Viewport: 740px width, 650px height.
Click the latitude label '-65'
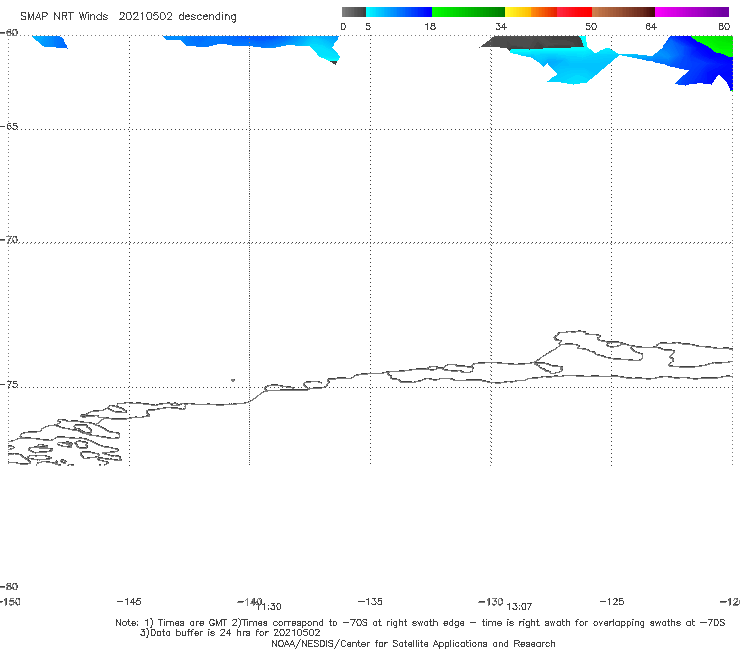[9, 127]
